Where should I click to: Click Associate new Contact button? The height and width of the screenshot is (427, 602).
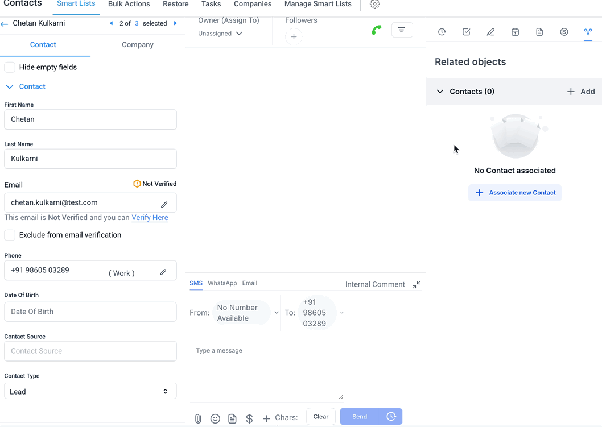(515, 192)
